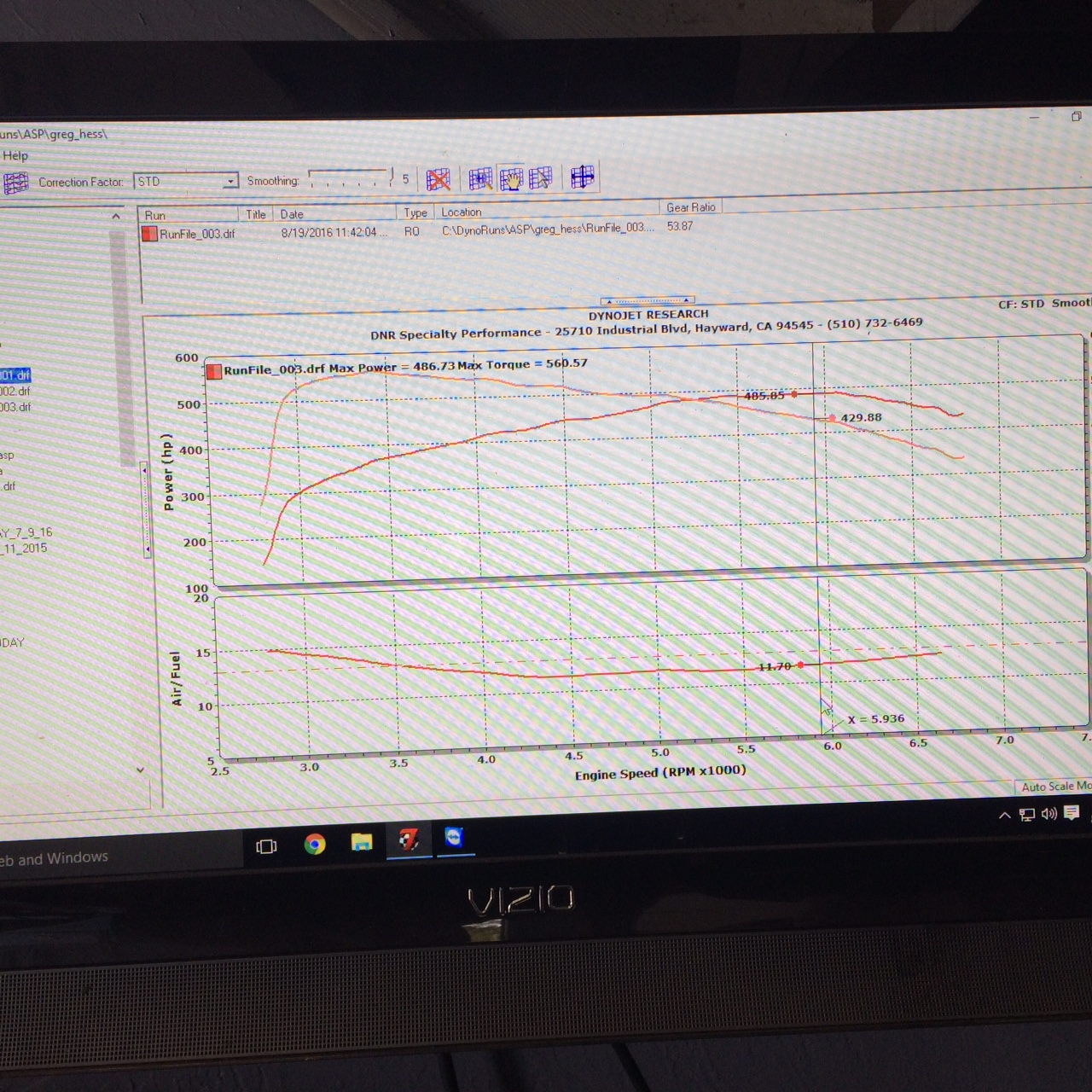The width and height of the screenshot is (1092, 1092).
Task: Select the zoom graph tool icon
Action: point(480,178)
